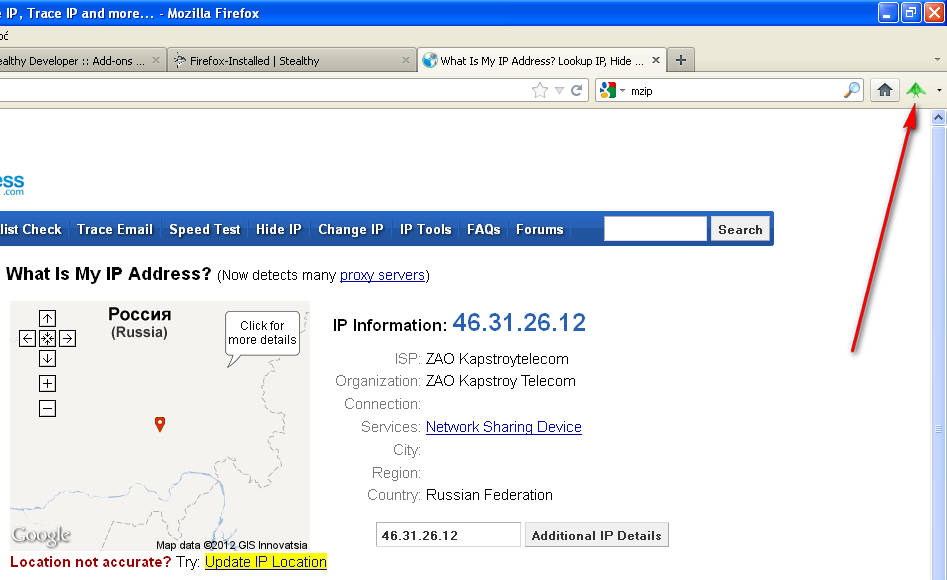Open a new tab with plus button
Image resolution: width=947 pixels, height=580 pixels.
[681, 60]
